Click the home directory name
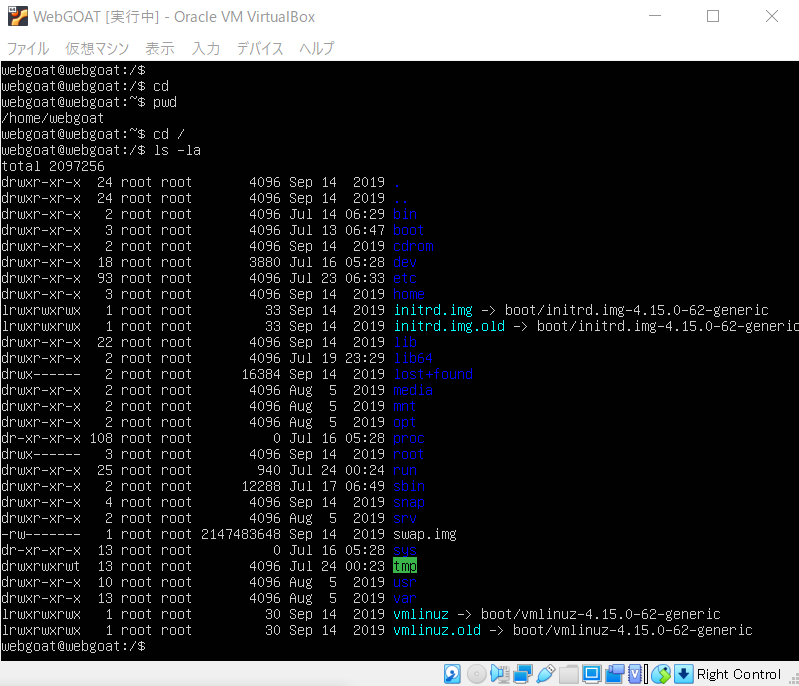799x686 pixels. 409,294
